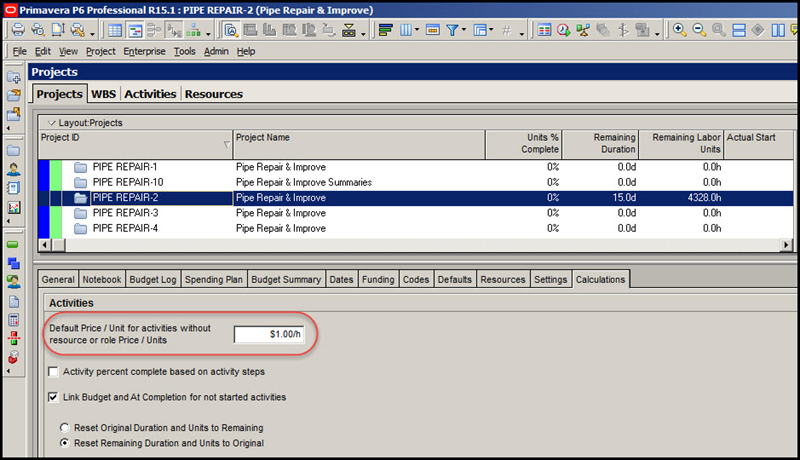Open the Resources sidebar person icon

pos(14,169)
